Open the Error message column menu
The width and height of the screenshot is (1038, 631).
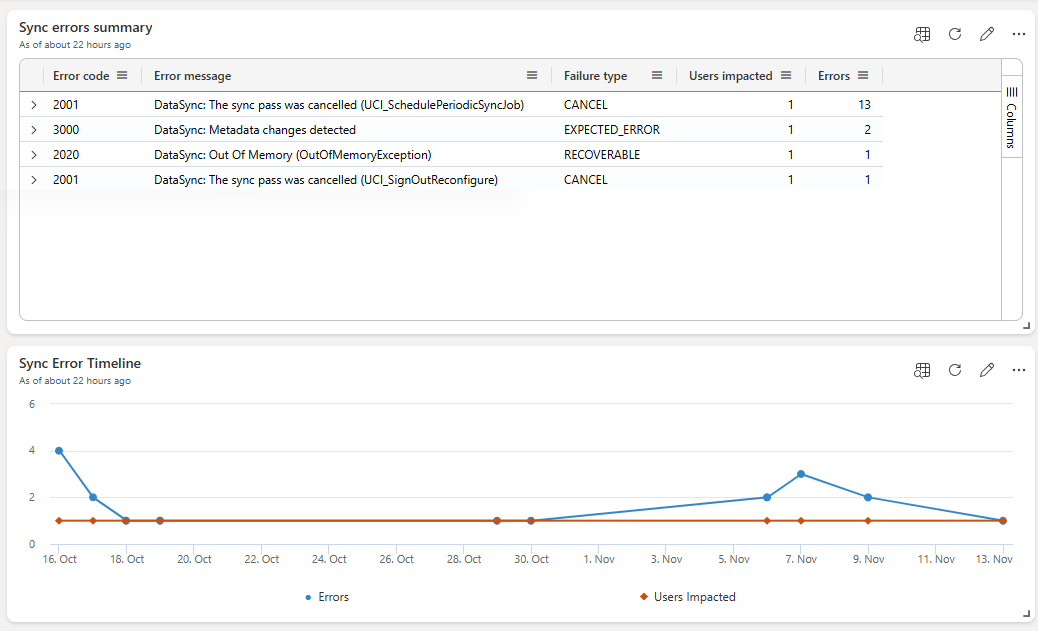coord(532,75)
